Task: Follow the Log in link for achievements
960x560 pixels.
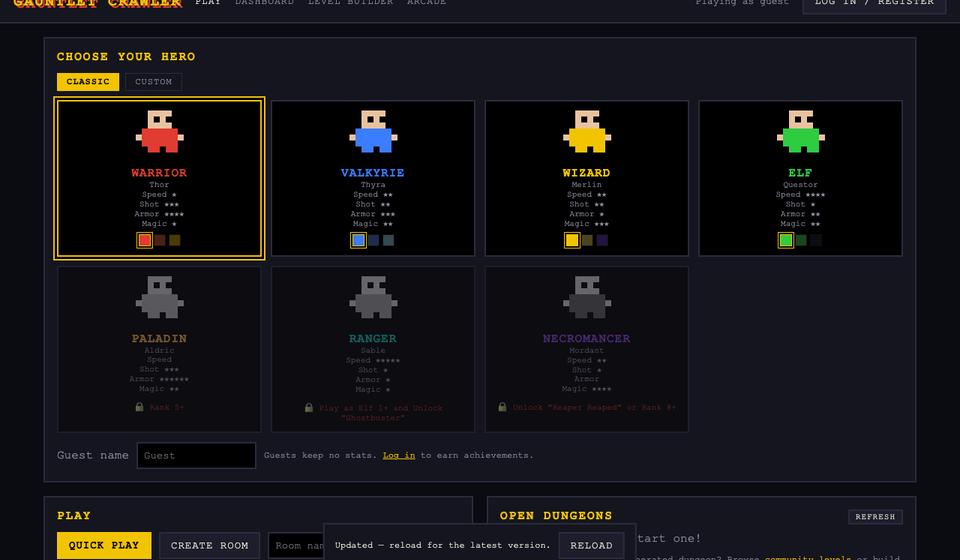Action: [x=399, y=455]
